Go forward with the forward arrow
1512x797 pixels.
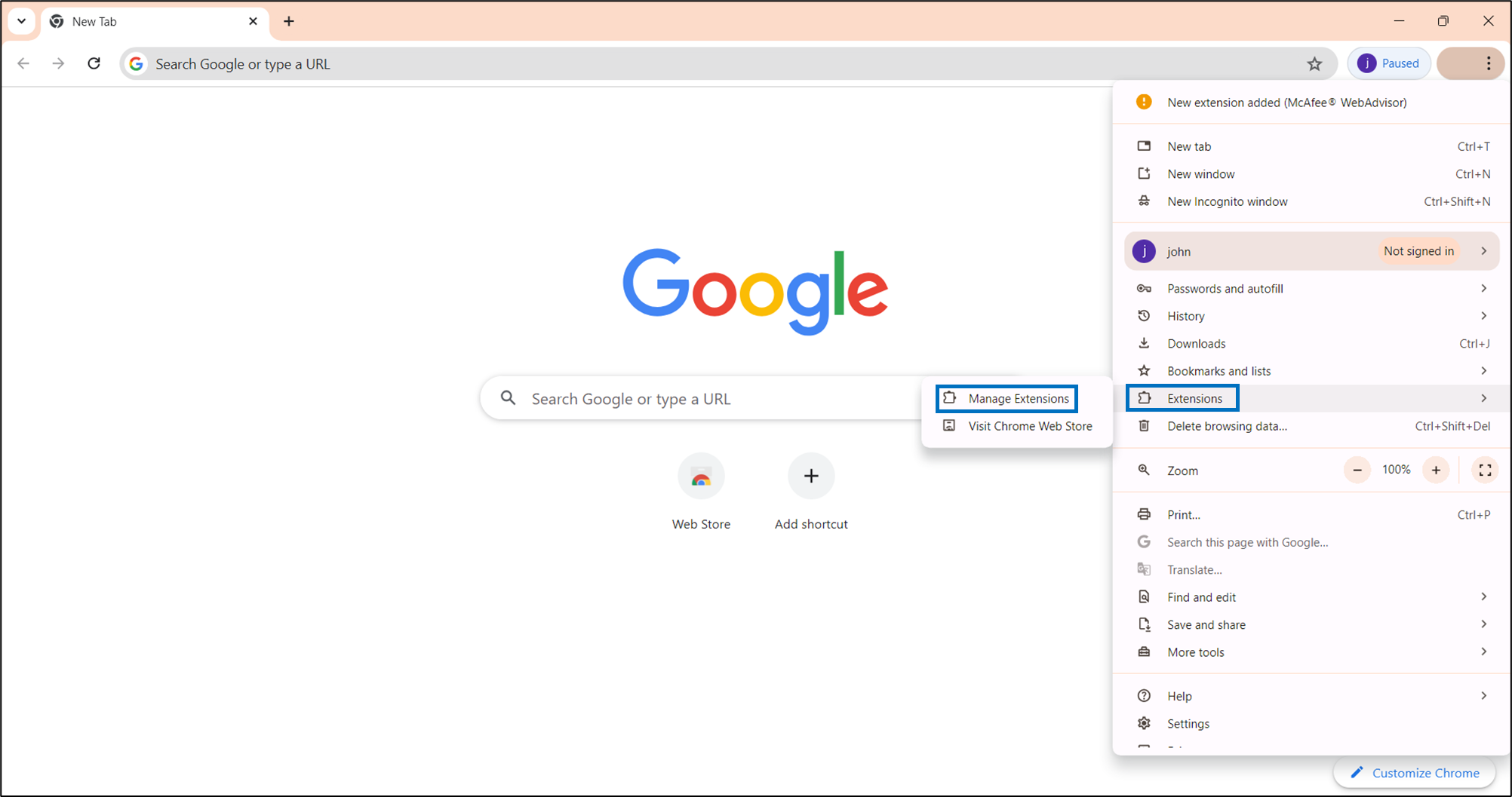[x=58, y=63]
